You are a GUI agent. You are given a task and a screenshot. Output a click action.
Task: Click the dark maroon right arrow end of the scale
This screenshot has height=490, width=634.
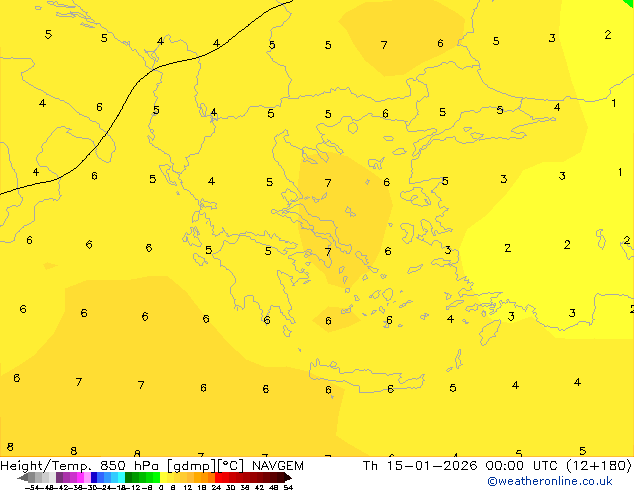(288, 477)
